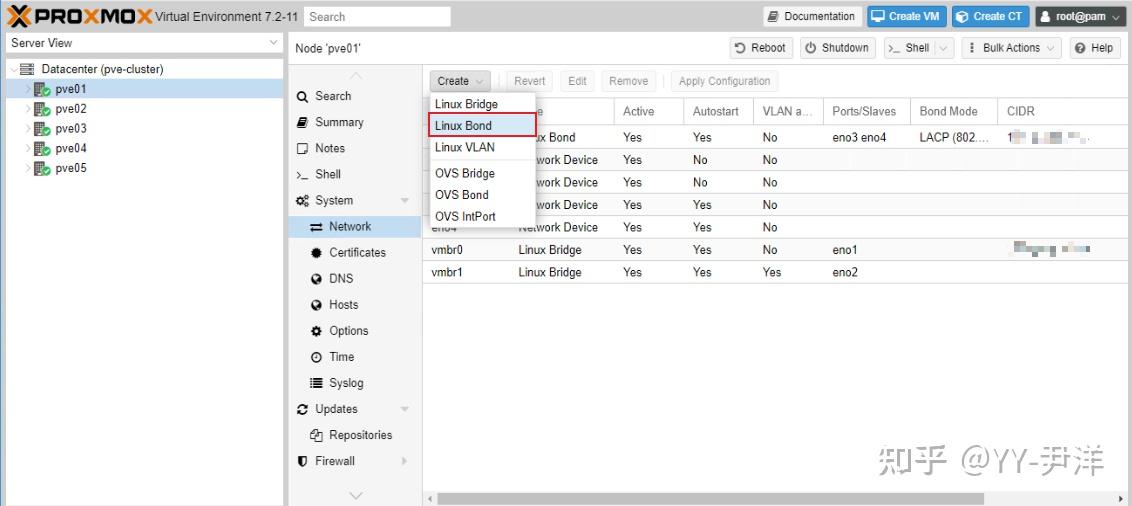Image resolution: width=1132 pixels, height=506 pixels.
Task: Click the Shutdown button
Action: click(x=837, y=48)
